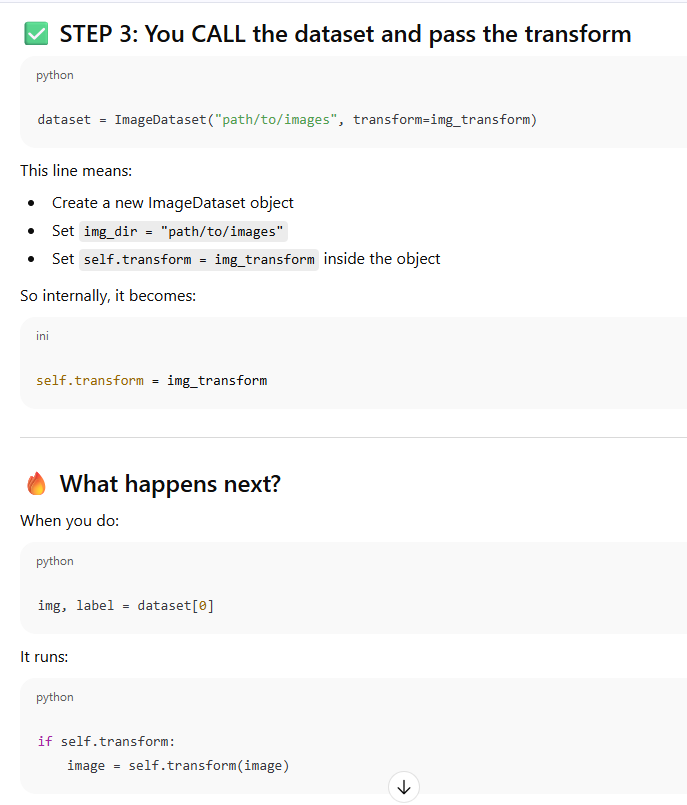Screen dimensions: 687x805
Task: Click the inline self.transform code in the bullet
Action: click(199, 259)
